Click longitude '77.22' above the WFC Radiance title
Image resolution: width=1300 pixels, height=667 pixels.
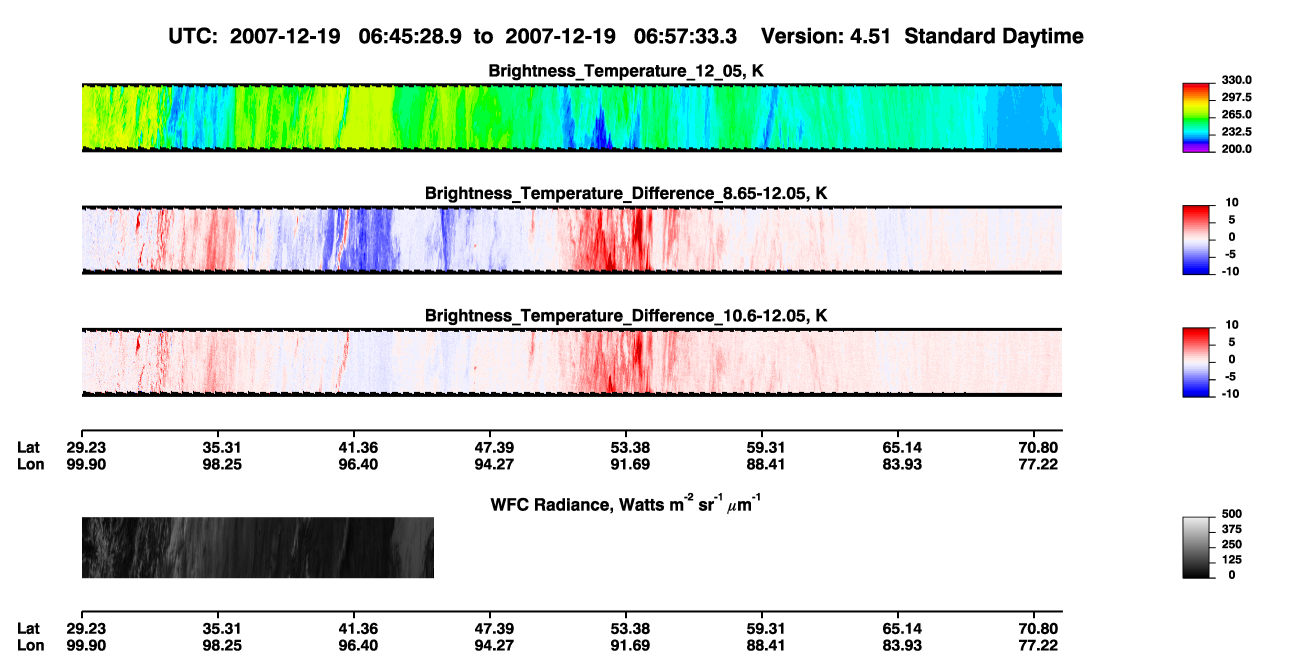(1039, 464)
